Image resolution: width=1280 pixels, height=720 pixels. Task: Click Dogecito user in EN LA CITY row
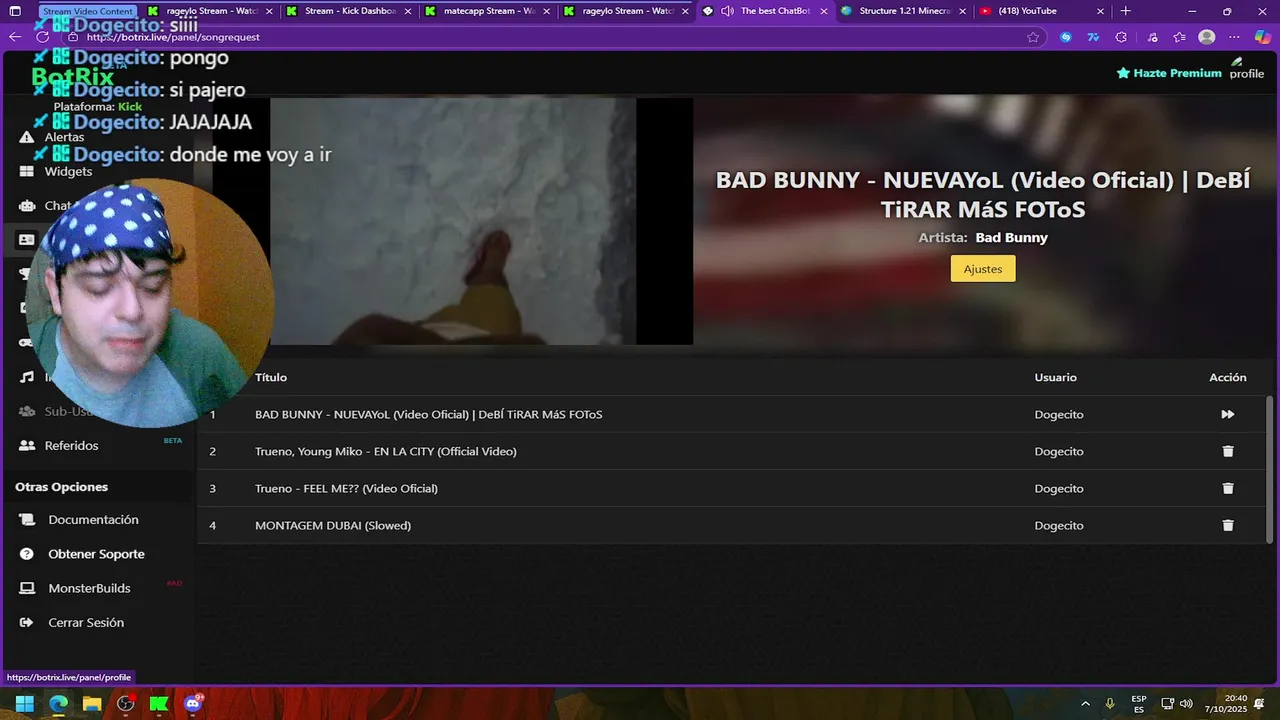1059,451
